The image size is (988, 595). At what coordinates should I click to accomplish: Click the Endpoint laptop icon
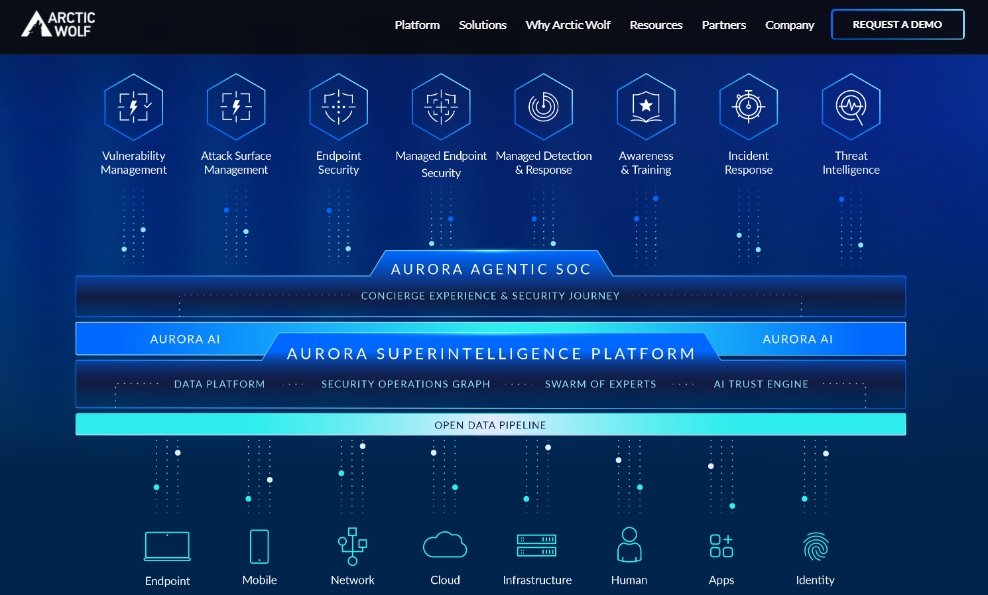pos(167,546)
